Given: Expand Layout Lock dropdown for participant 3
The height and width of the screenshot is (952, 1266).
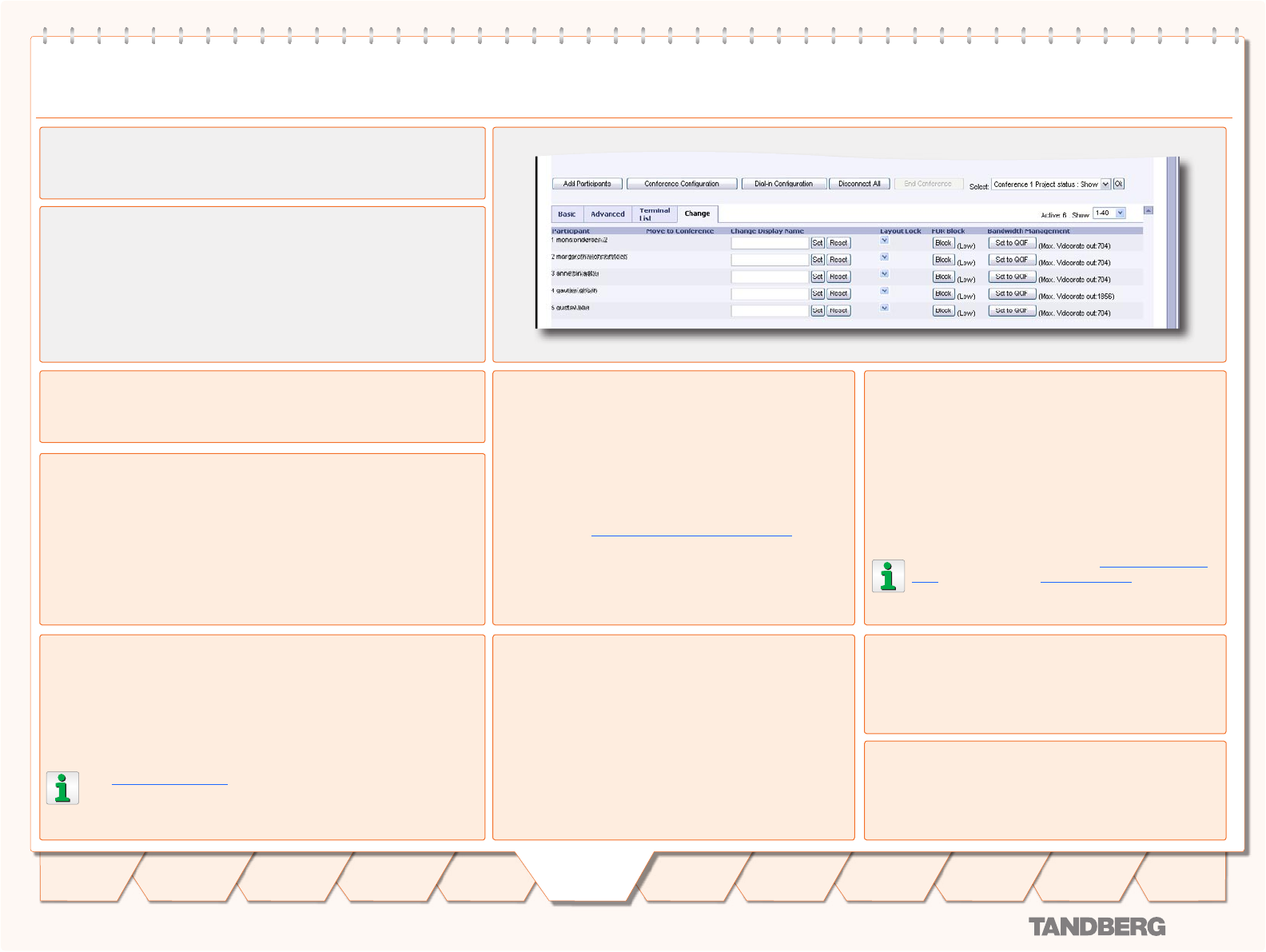Looking at the screenshot, I should pos(884,274).
